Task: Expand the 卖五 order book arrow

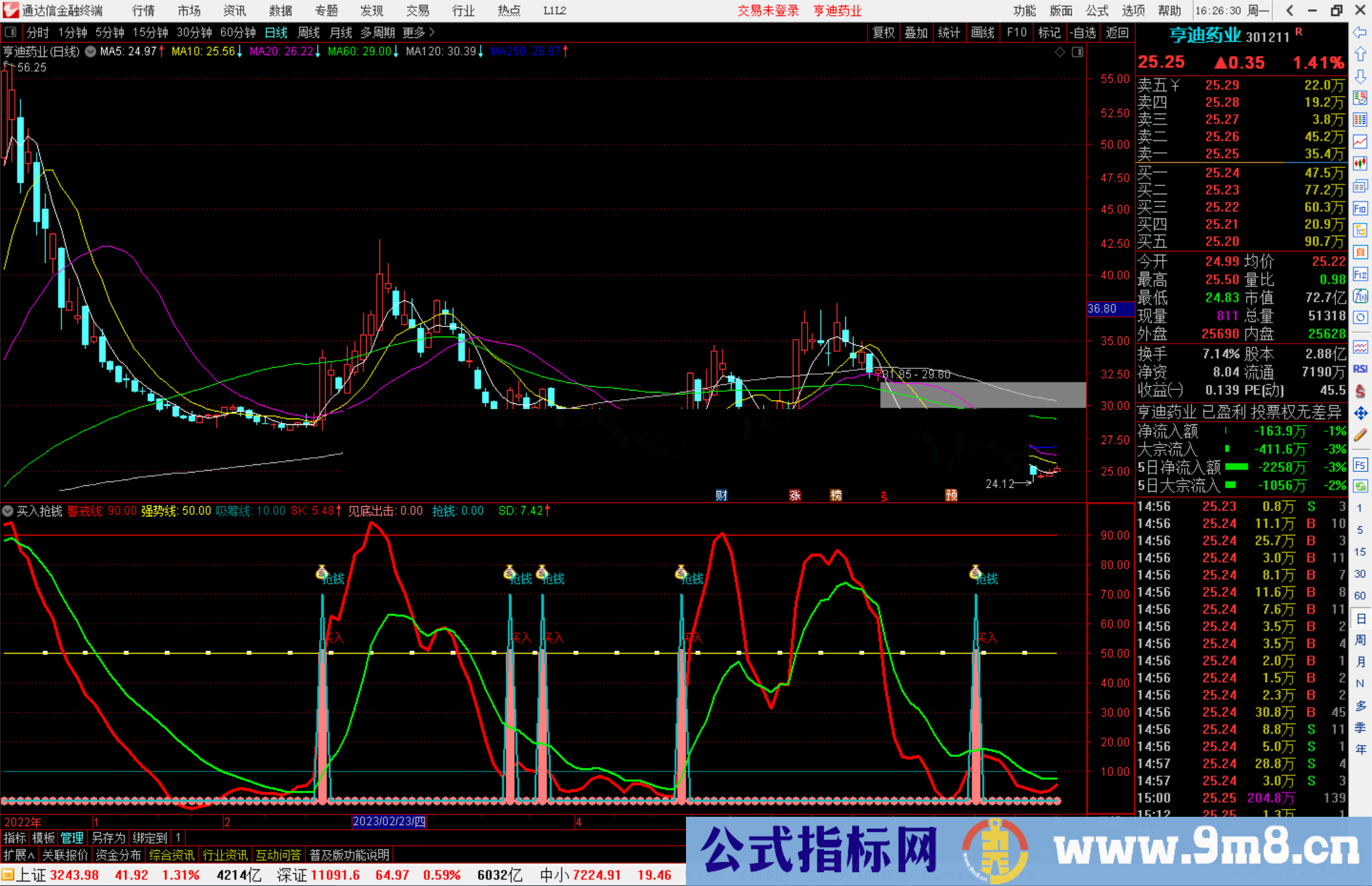Action: pos(1175,85)
